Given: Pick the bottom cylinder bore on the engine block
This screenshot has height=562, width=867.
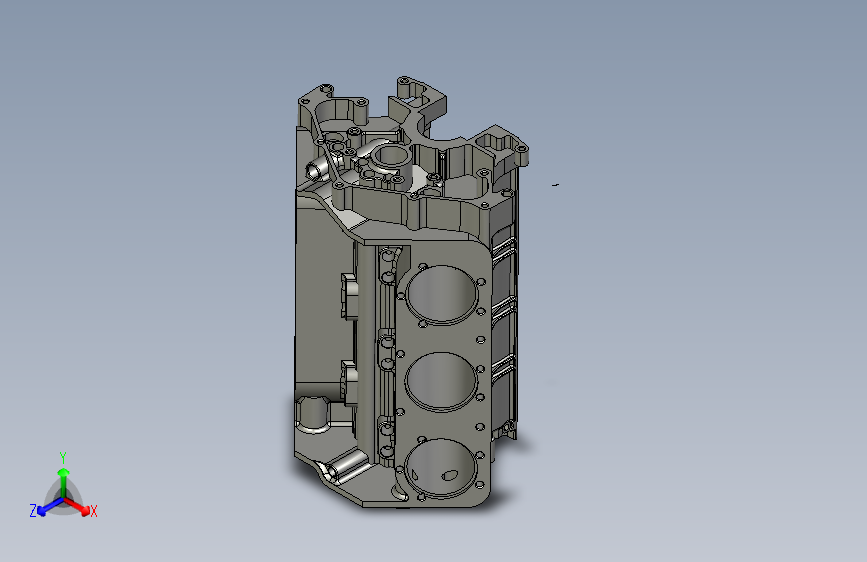Looking at the screenshot, I should [x=441, y=468].
